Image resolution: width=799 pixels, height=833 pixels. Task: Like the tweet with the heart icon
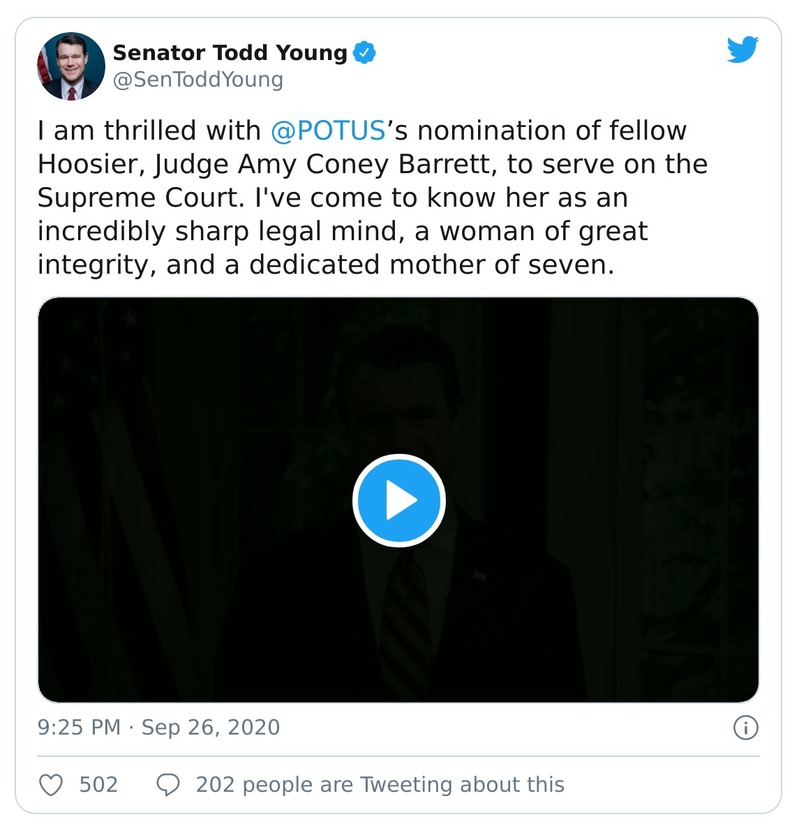click(51, 784)
